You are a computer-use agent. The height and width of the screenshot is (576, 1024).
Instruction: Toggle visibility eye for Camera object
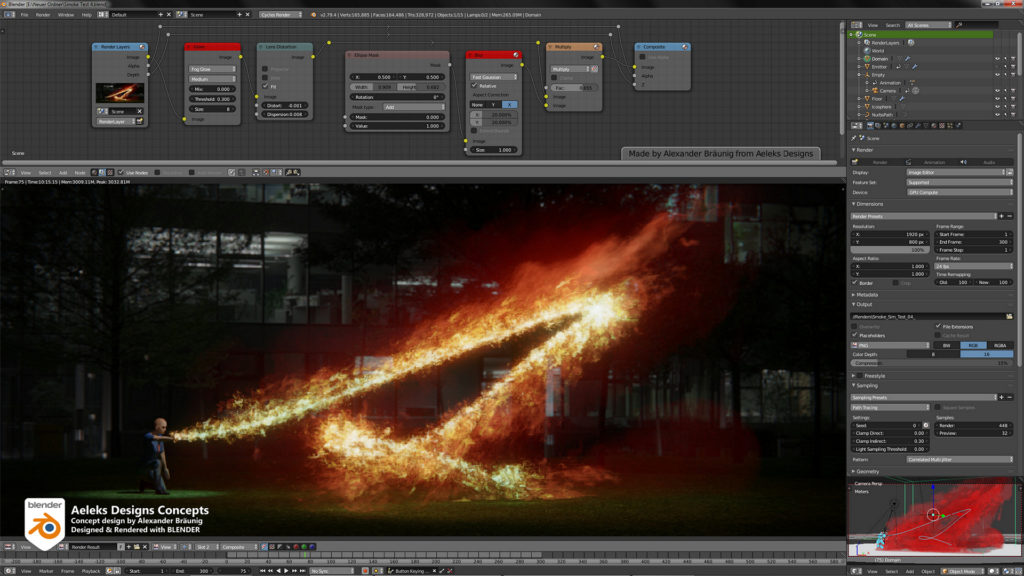click(x=997, y=91)
